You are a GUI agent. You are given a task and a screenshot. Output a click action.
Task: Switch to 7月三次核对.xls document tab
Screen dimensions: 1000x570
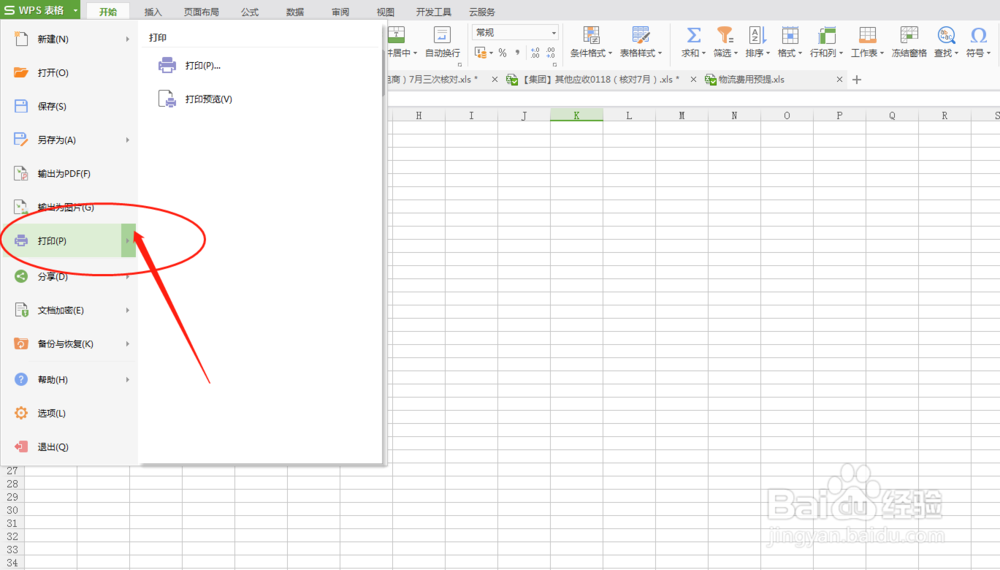[435, 80]
